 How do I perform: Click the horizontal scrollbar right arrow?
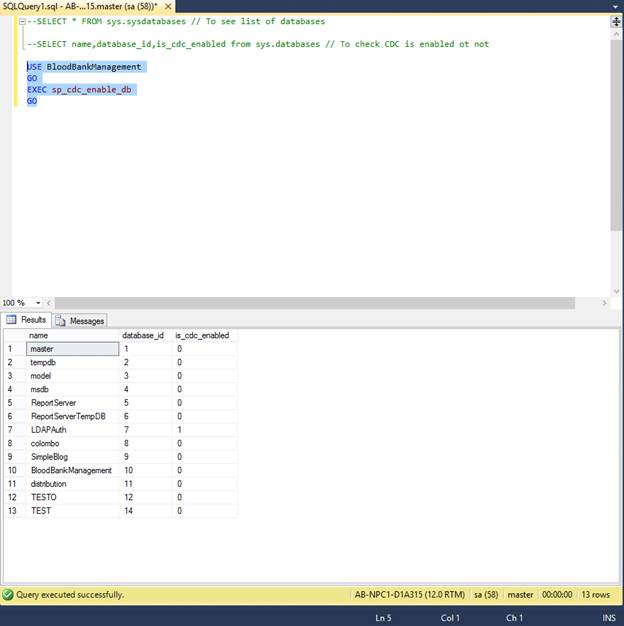point(604,303)
